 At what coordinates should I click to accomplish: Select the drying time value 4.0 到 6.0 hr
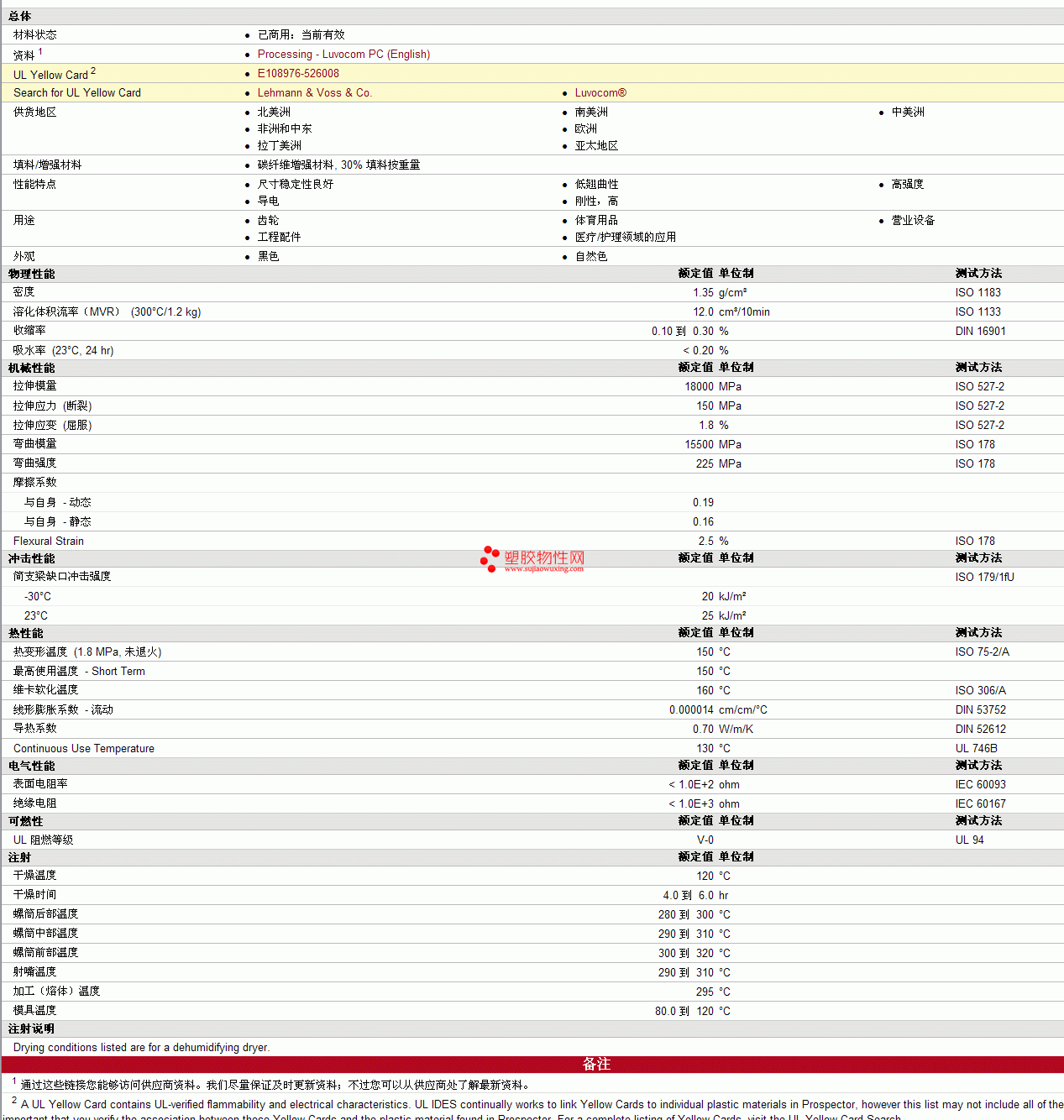coord(696,895)
